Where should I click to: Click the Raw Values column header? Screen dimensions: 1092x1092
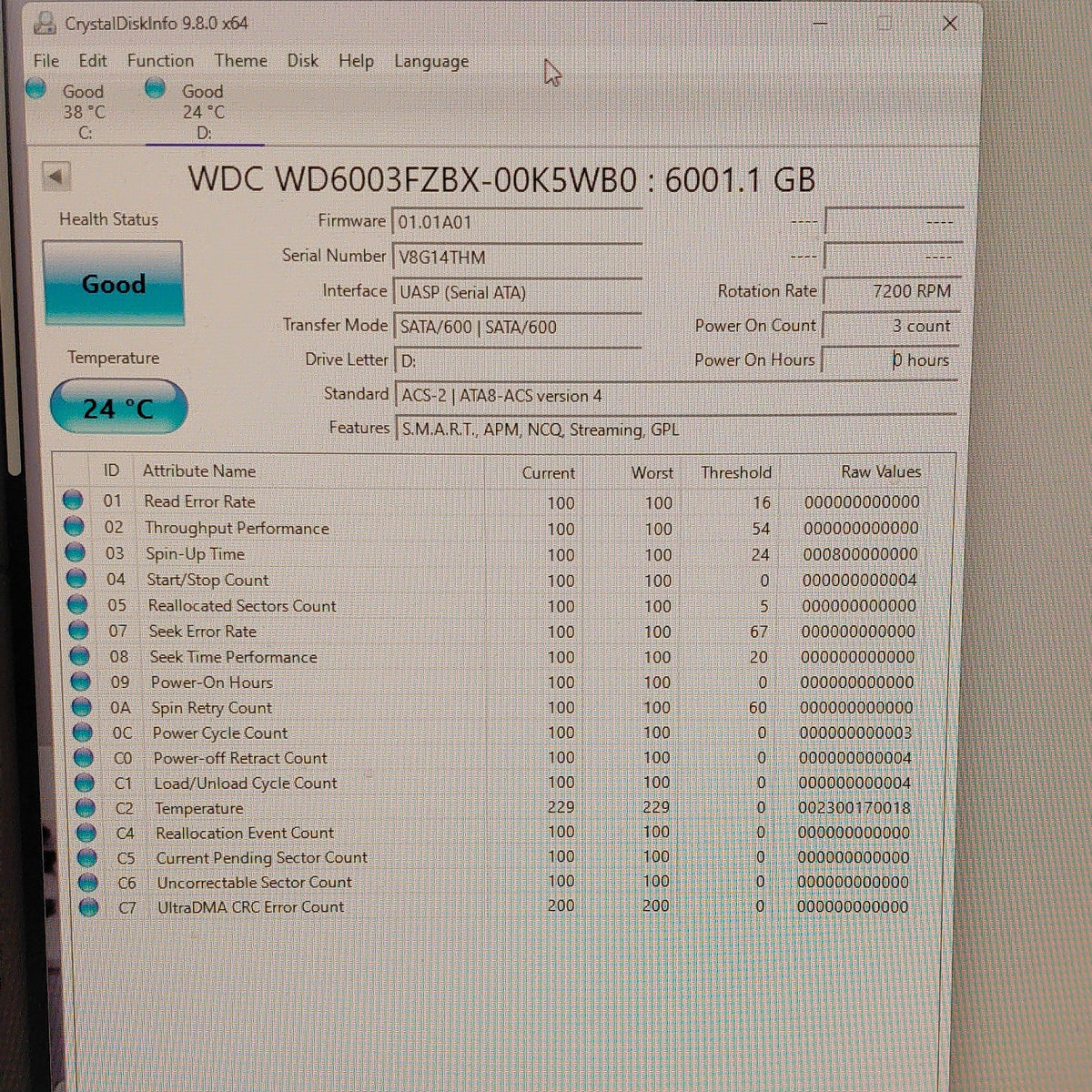[880, 472]
